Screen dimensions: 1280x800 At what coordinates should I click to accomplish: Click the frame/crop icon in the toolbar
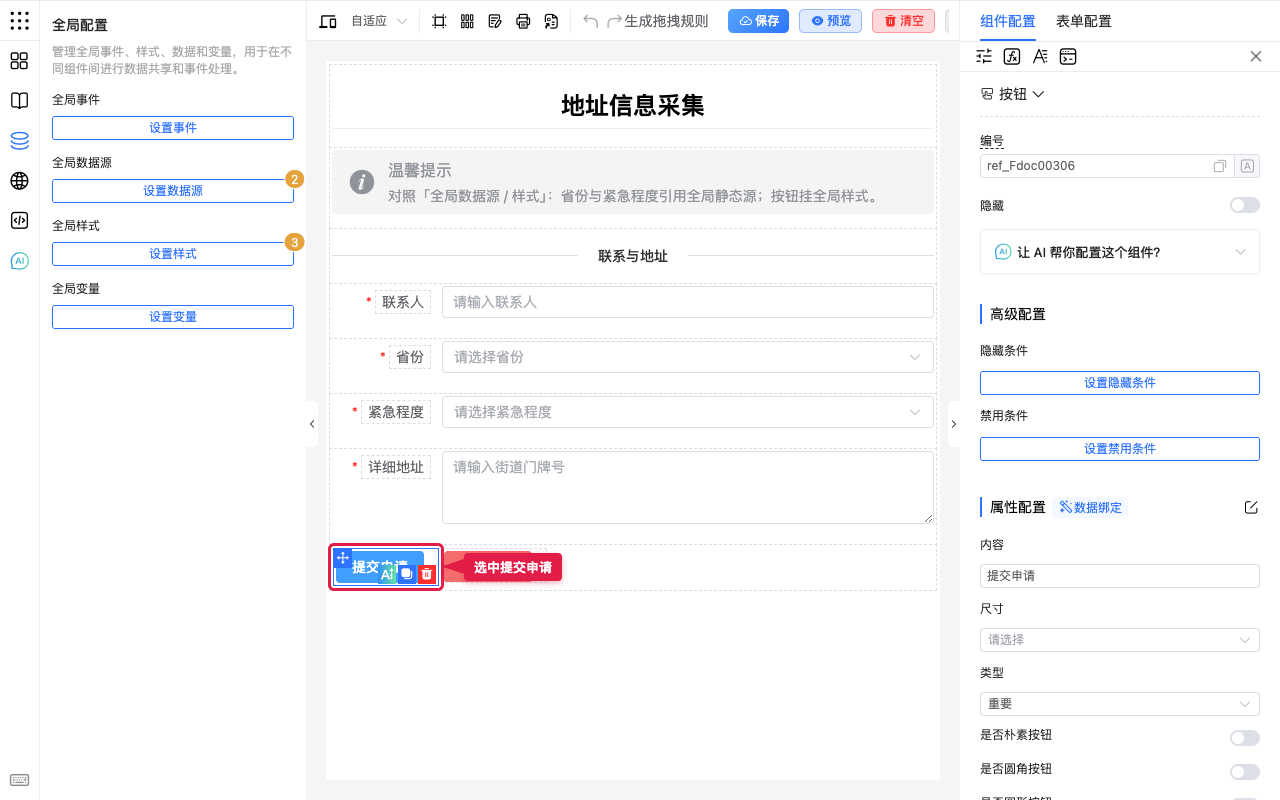(x=439, y=21)
